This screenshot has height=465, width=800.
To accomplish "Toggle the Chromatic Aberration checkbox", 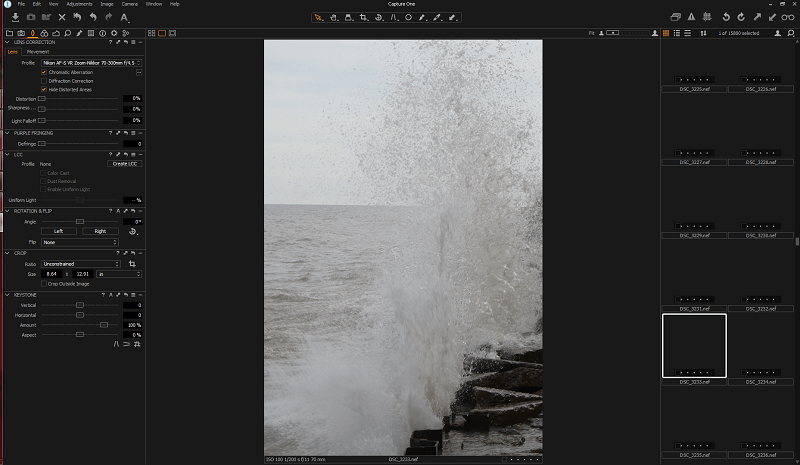I will click(x=44, y=72).
